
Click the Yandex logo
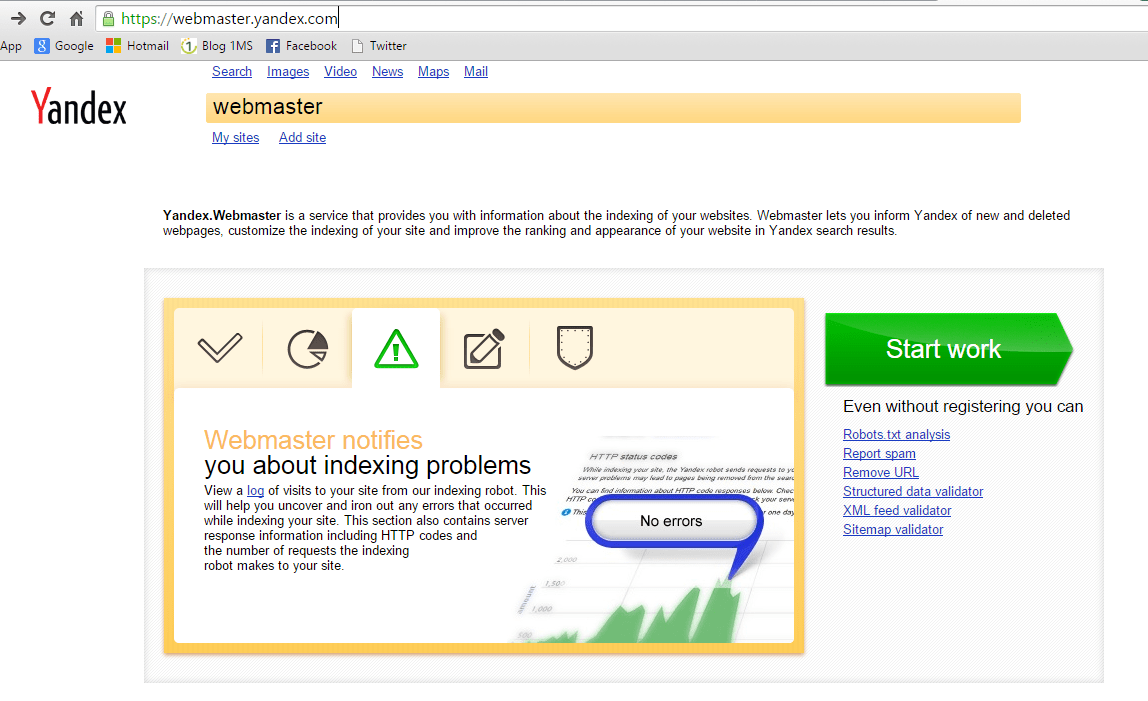tap(79, 107)
